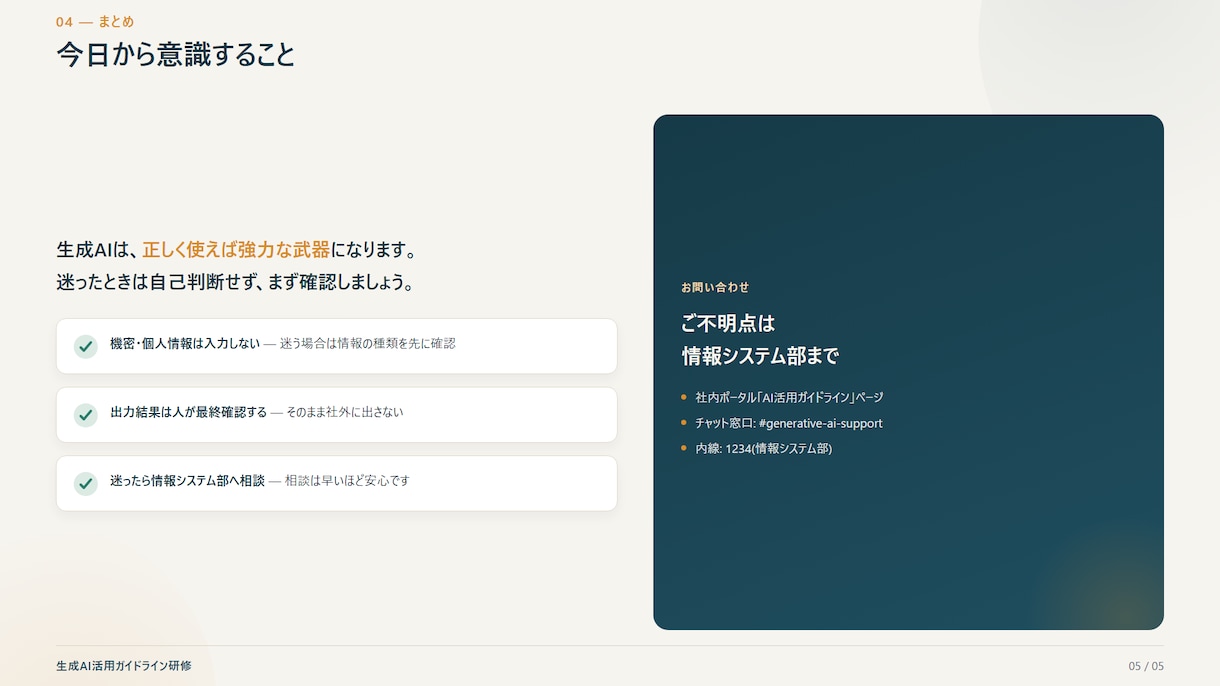Click the section label 04 — まとめ
Screen dimensions: 1220x686
pyautogui.click(x=95, y=22)
